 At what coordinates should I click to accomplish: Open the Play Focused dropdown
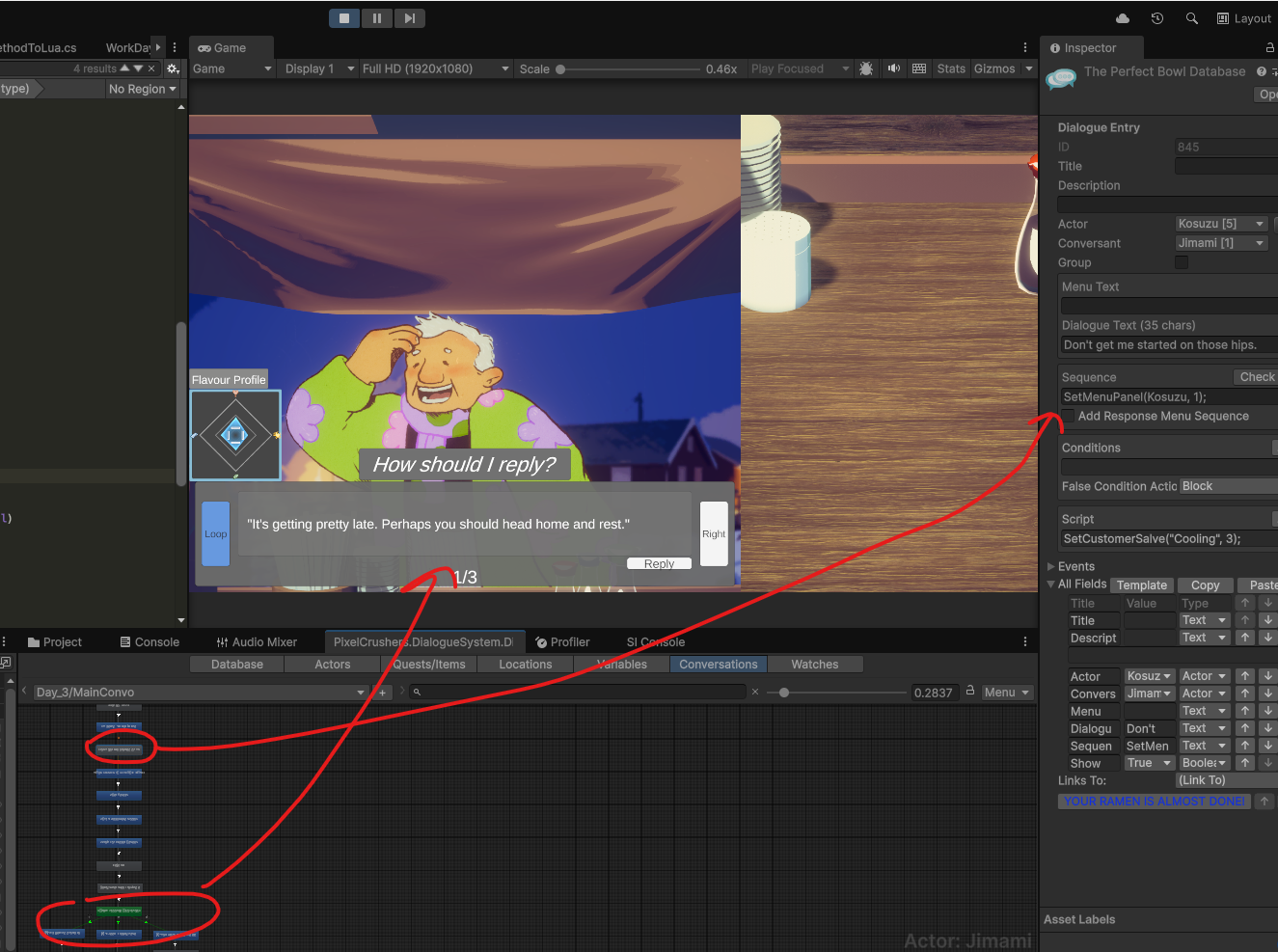pyautogui.click(x=800, y=68)
